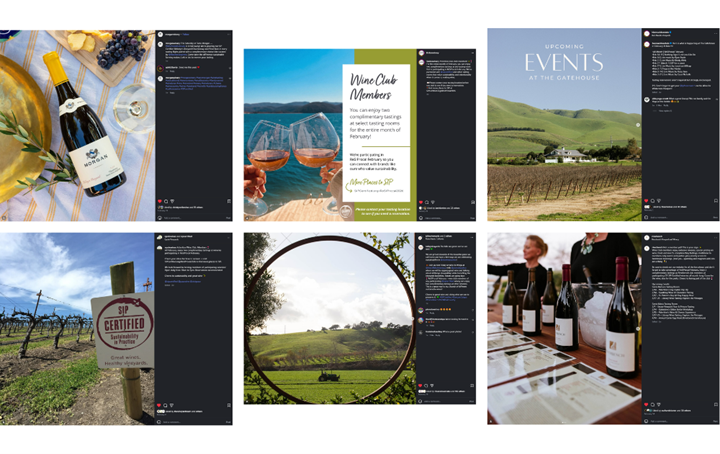Bookmark the Morgan wine bottle post

click(x=228, y=201)
